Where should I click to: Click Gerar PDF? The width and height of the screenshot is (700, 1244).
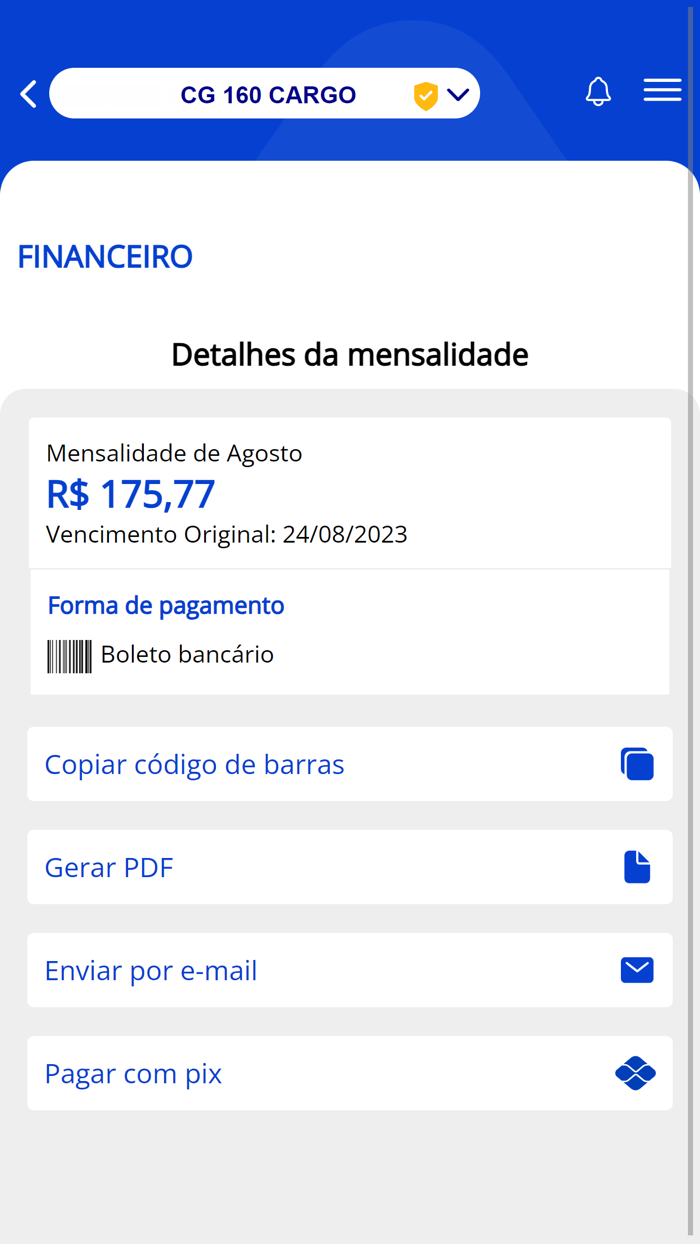point(108,867)
